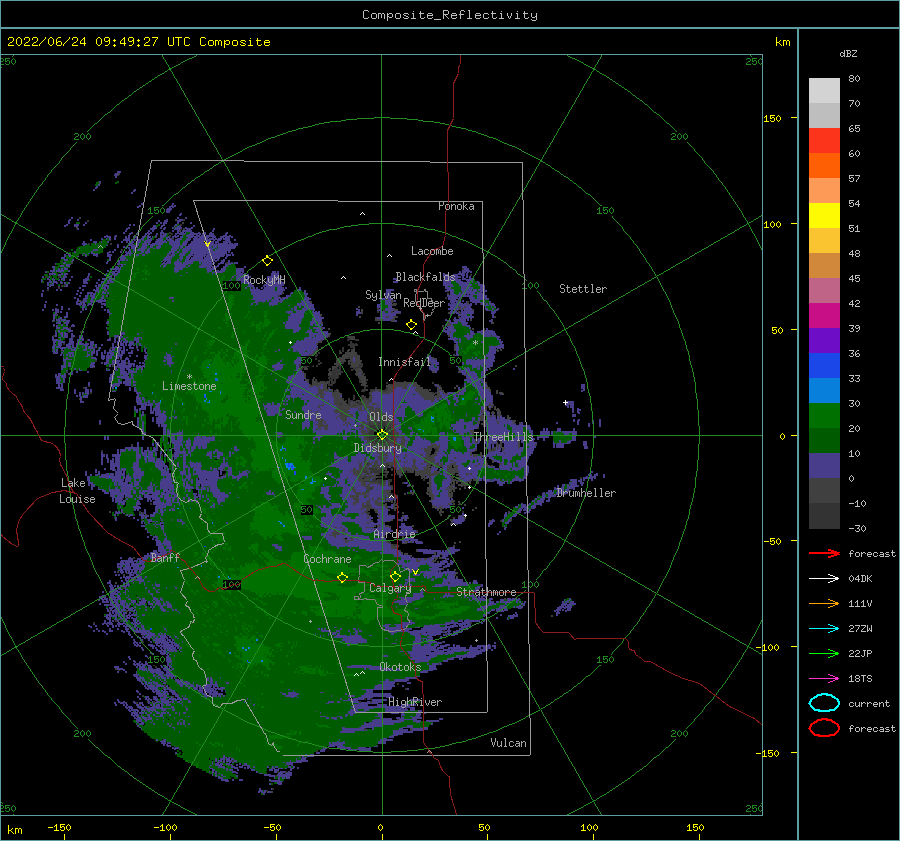
Task: Click the 'dBZ' legend heading
Action: pos(848,54)
